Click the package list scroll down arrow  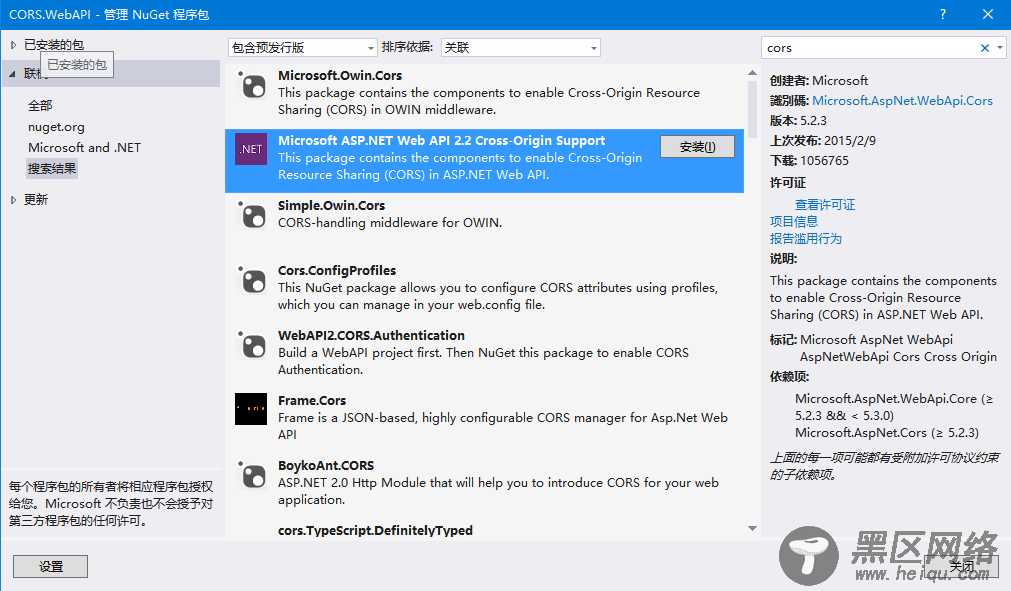752,528
